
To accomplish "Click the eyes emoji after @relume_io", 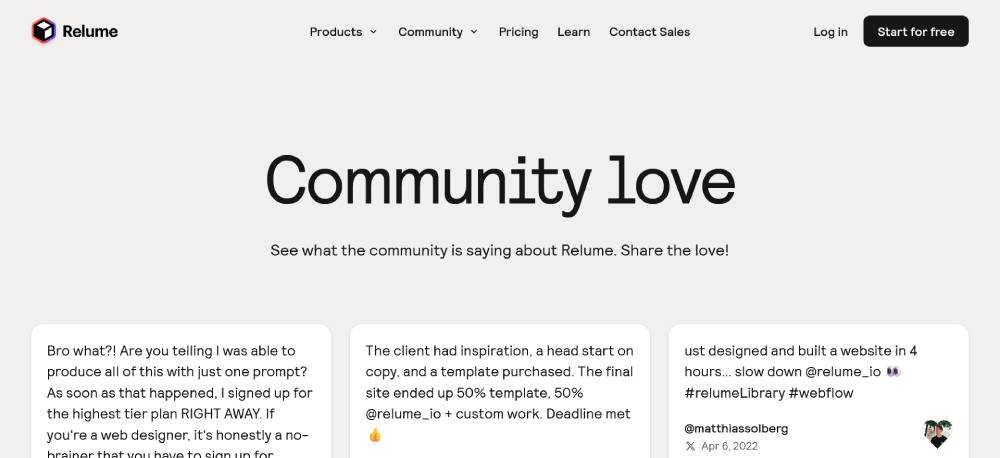I will [893, 371].
